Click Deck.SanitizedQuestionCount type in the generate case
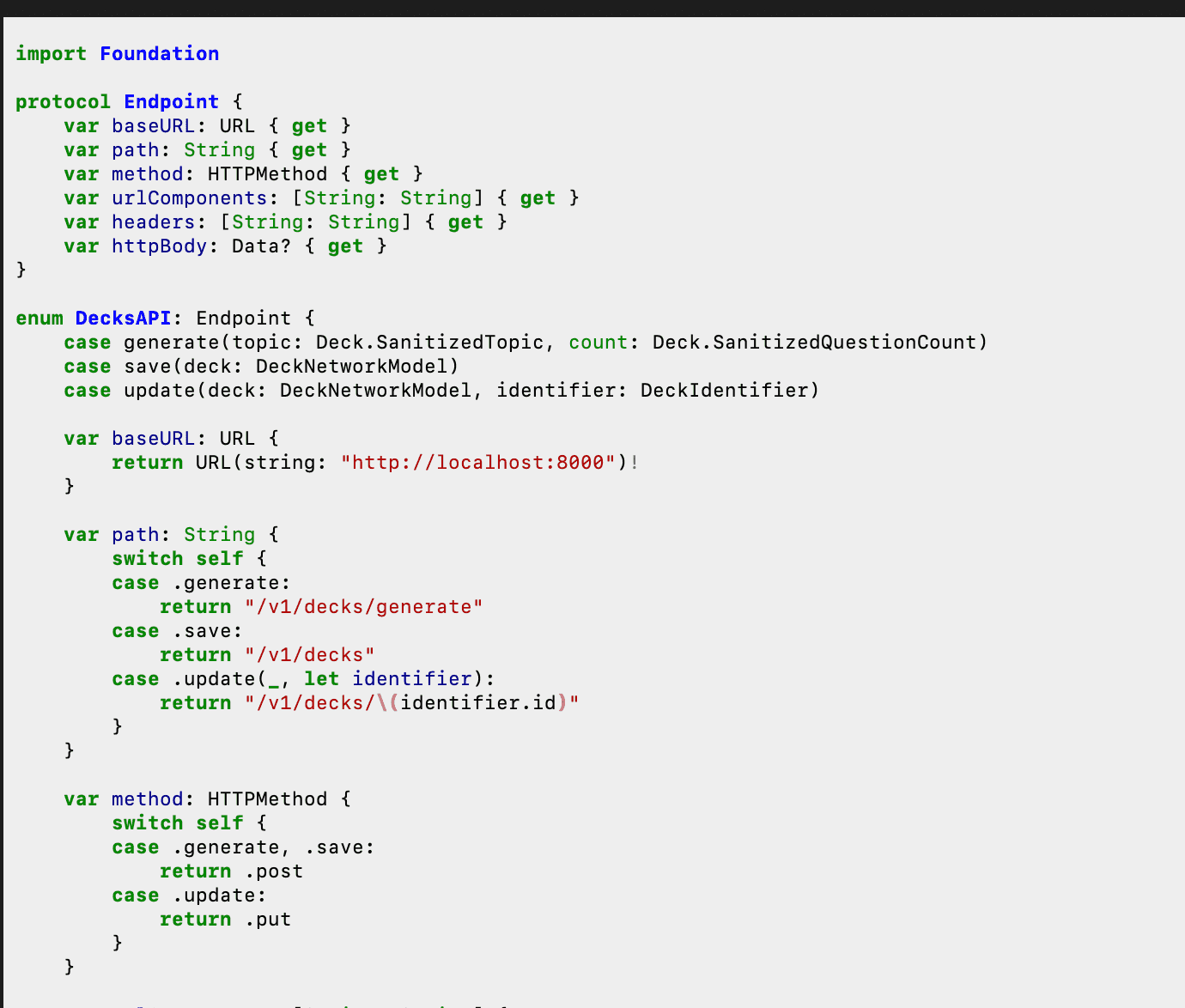Screen dimensions: 1185x1008 point(815,342)
